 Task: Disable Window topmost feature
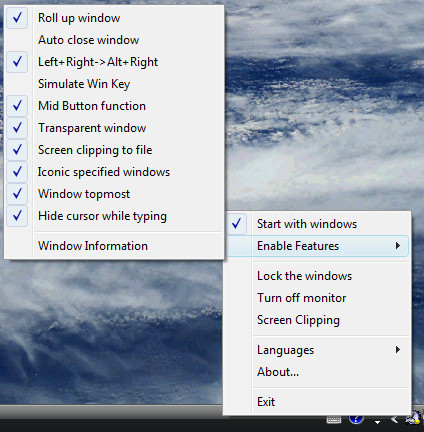point(114,194)
